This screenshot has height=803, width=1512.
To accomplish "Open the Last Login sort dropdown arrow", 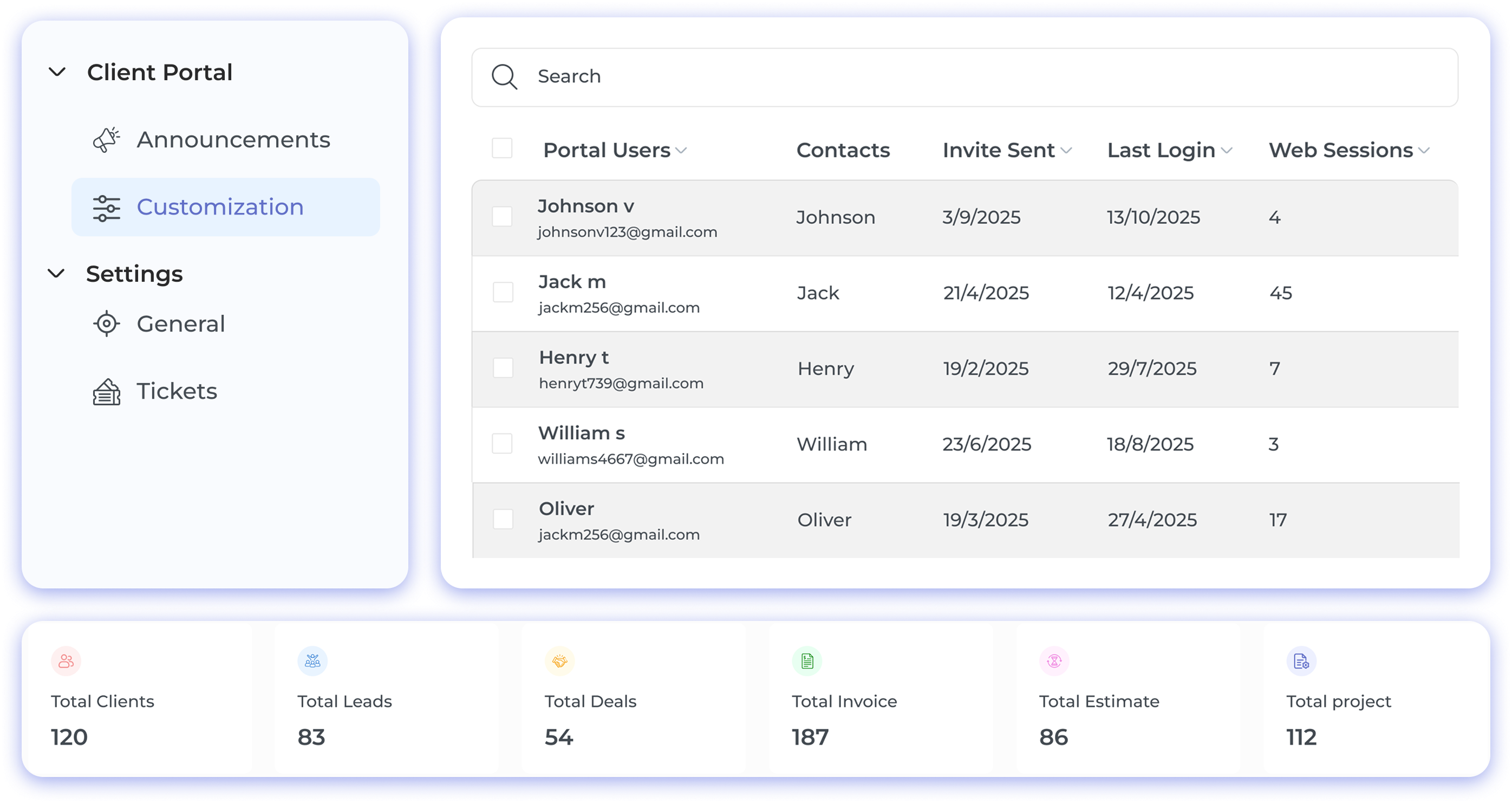I will (x=1226, y=151).
